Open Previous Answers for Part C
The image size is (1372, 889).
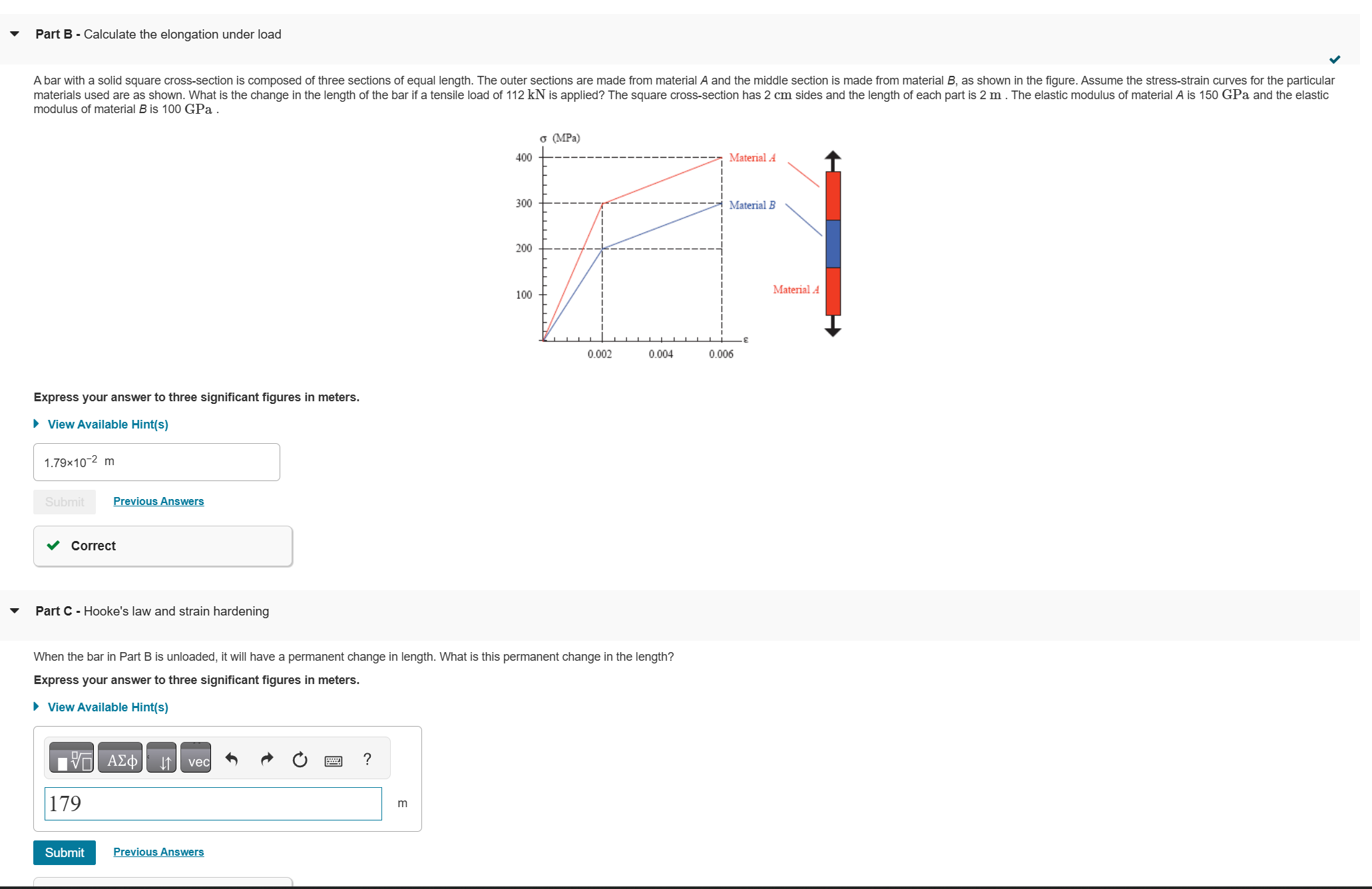coord(158,852)
